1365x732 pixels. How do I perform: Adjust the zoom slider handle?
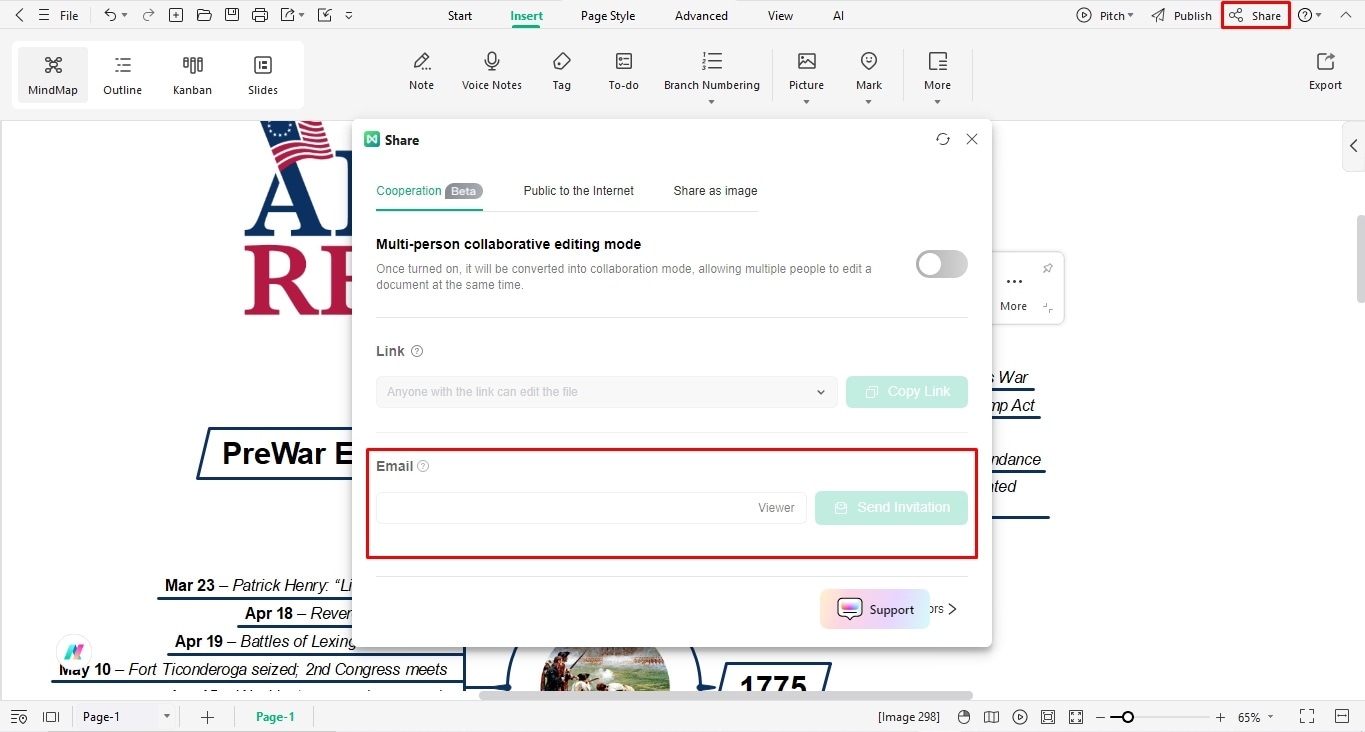[x=1128, y=717]
